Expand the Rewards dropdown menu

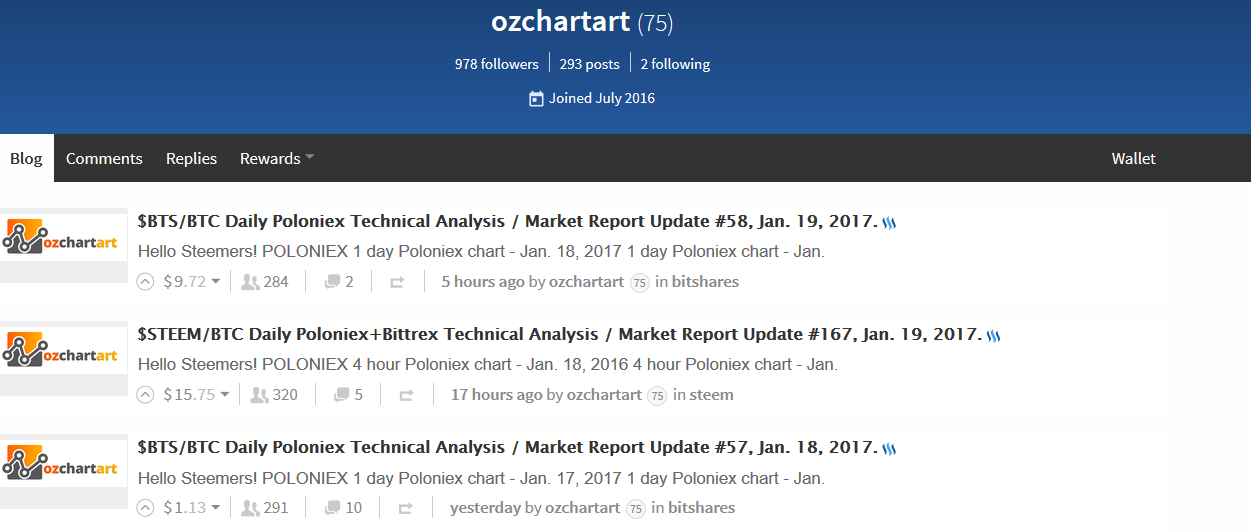tap(277, 159)
